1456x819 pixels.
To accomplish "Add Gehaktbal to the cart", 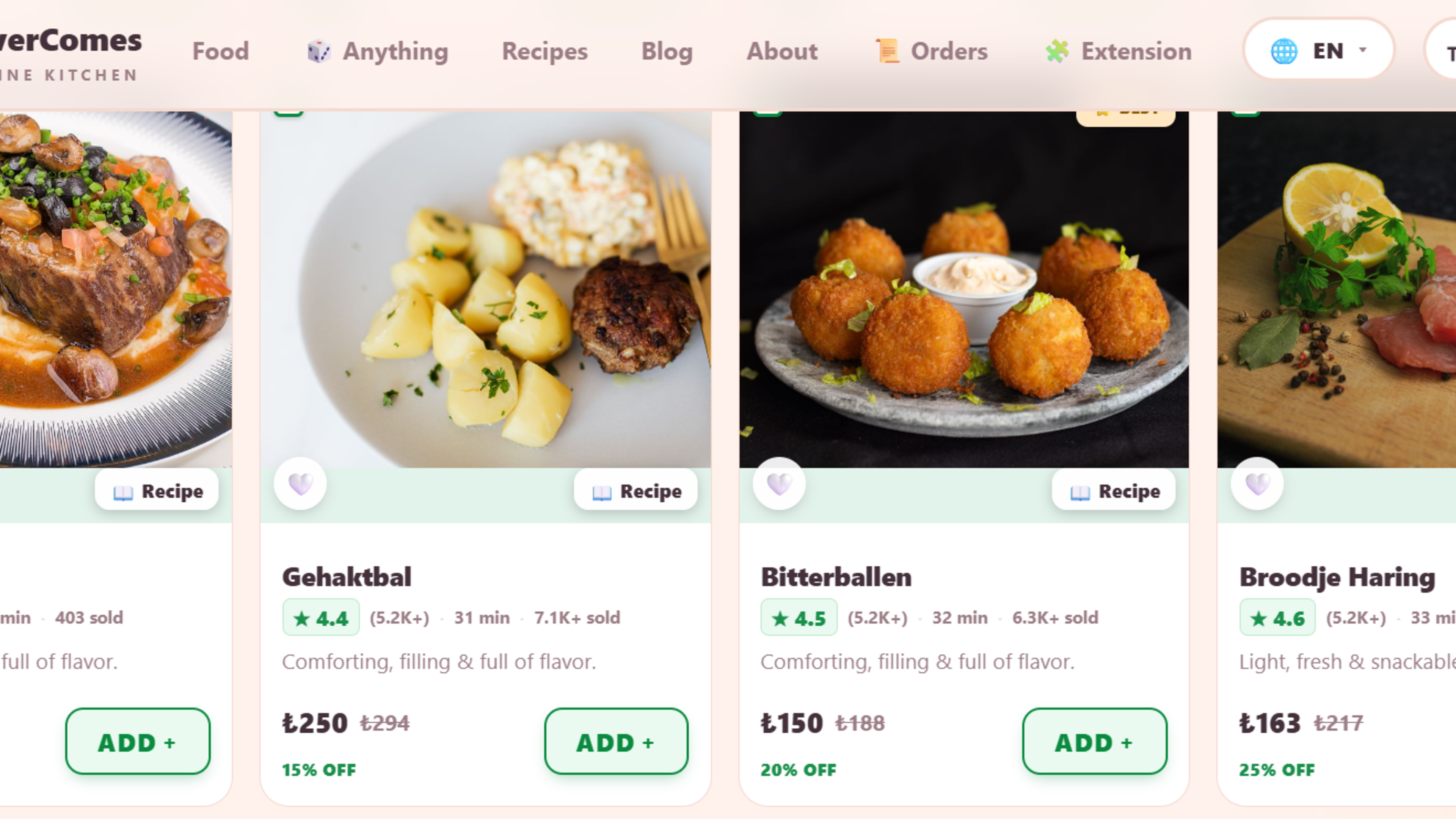I will pyautogui.click(x=616, y=742).
